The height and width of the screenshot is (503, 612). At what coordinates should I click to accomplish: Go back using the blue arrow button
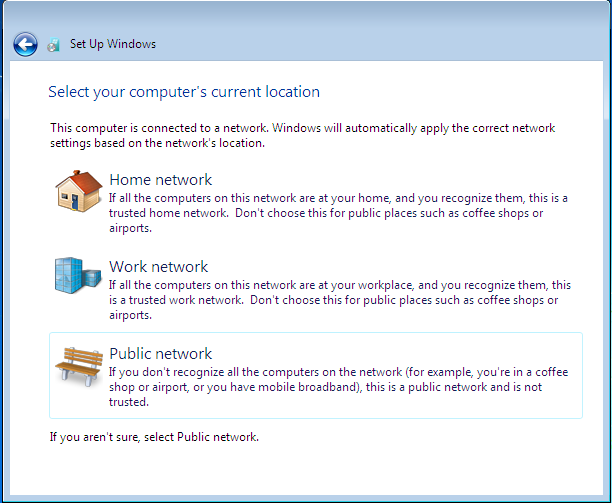pyautogui.click(x=25, y=44)
